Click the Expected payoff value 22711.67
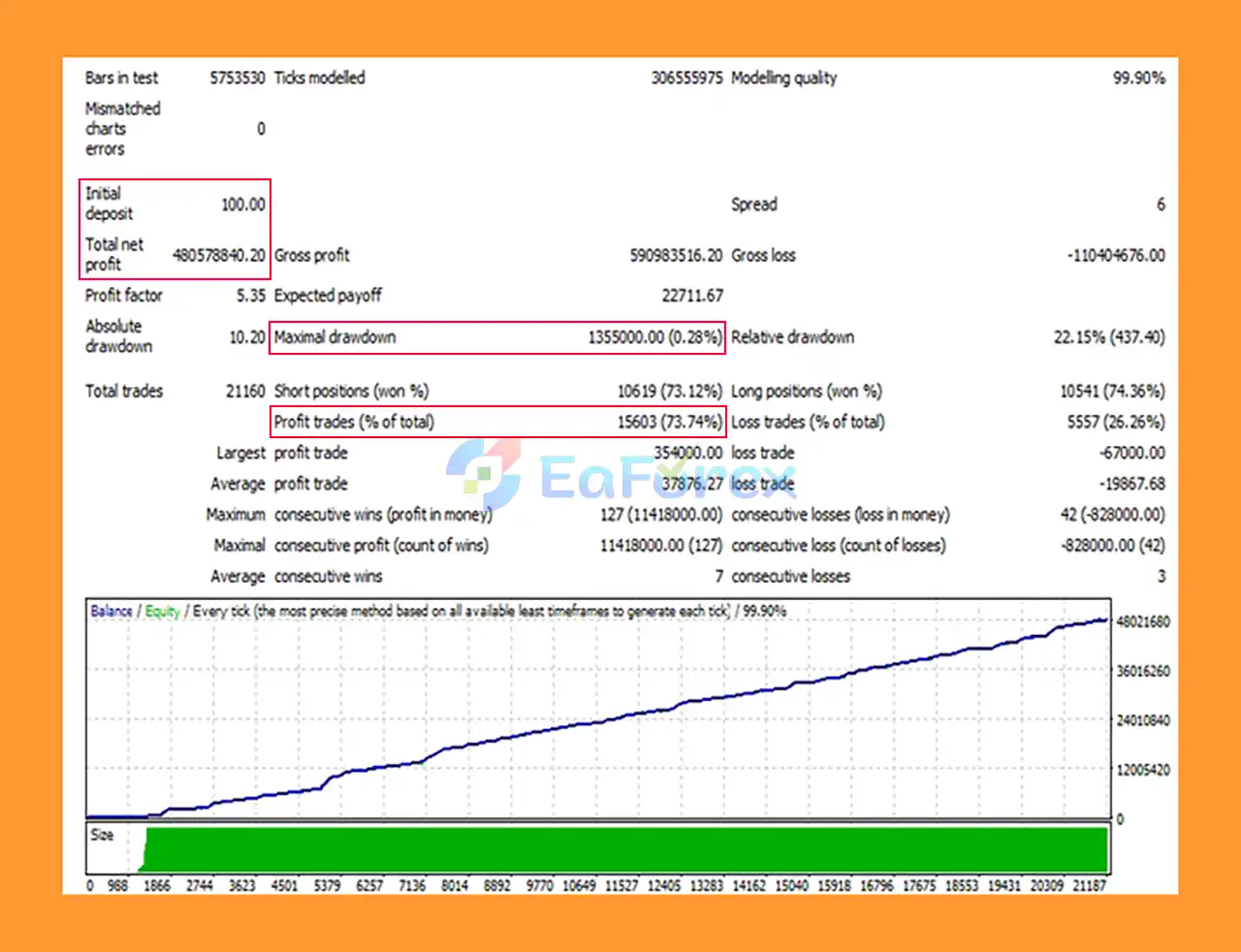 pyautogui.click(x=692, y=296)
